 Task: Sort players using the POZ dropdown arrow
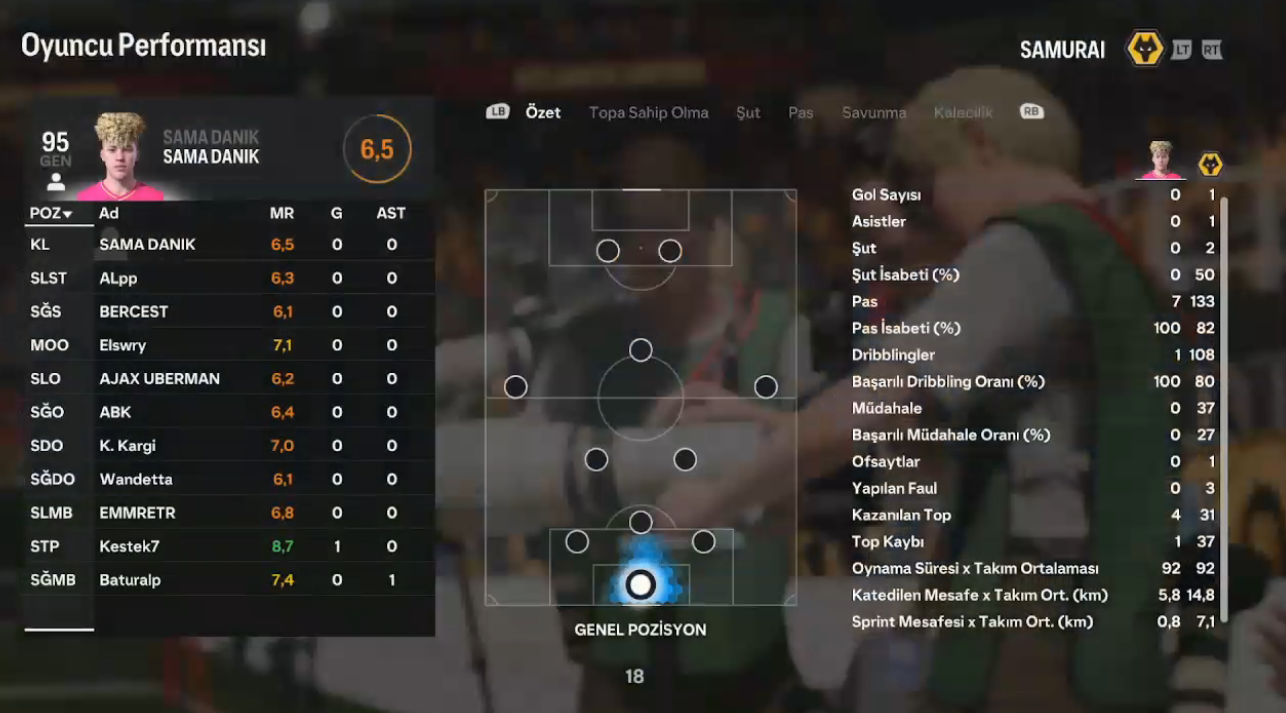click(68, 214)
